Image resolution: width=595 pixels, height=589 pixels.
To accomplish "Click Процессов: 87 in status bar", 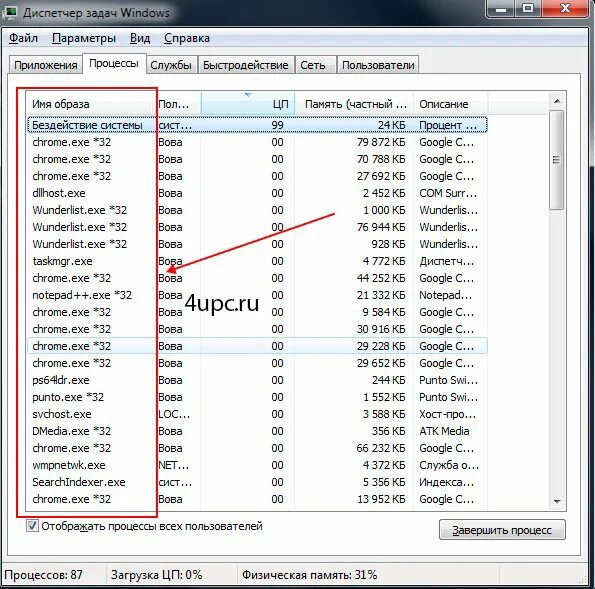I will (x=43, y=575).
